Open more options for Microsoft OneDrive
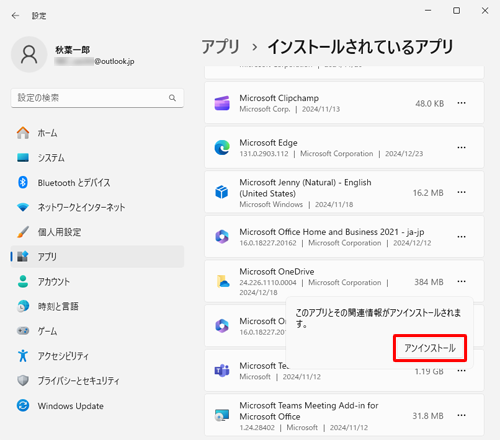This screenshot has width=500, height=440. [461, 281]
